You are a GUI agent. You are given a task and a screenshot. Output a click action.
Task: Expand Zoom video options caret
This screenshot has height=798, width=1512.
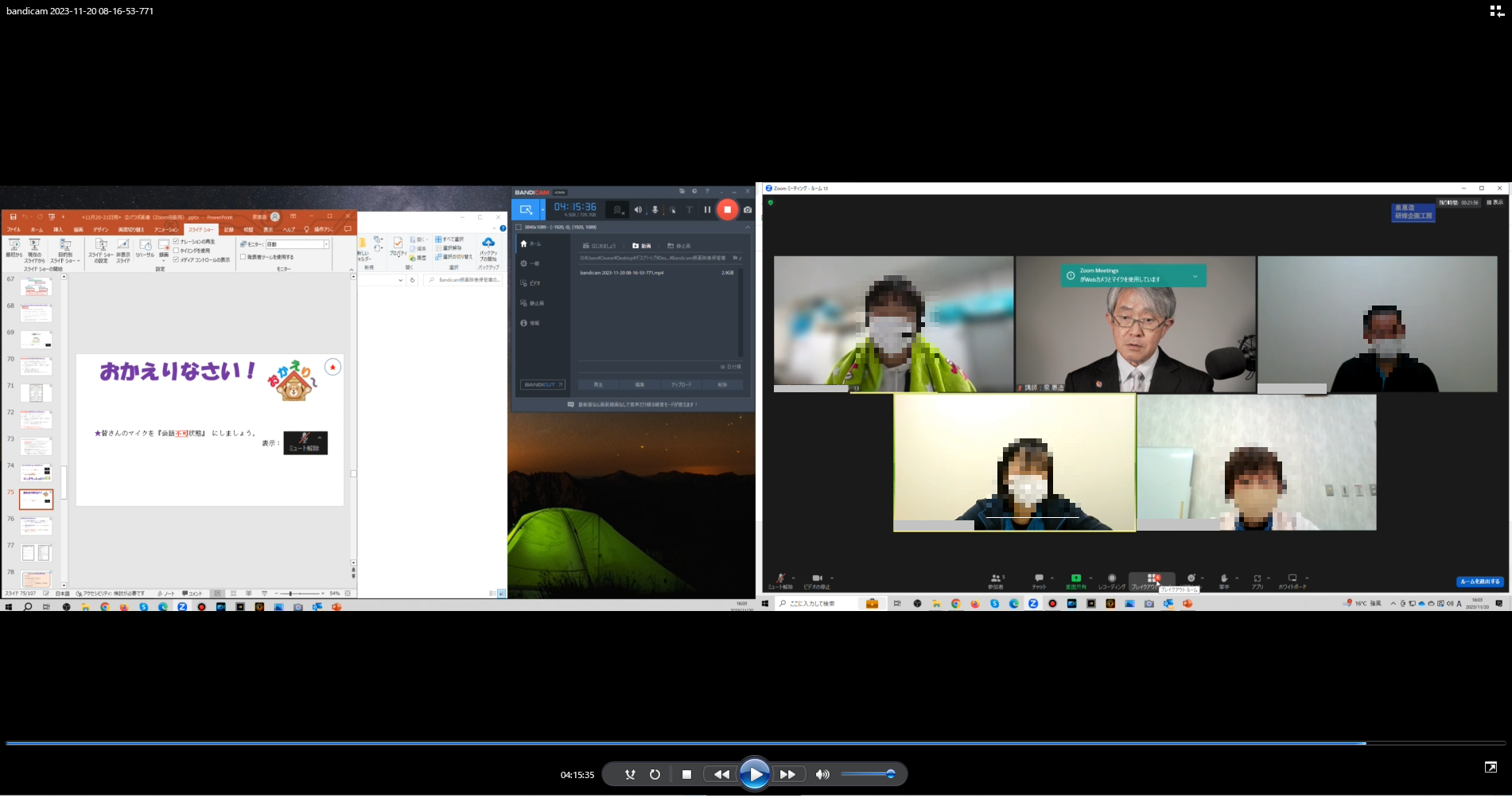pyautogui.click(x=832, y=578)
